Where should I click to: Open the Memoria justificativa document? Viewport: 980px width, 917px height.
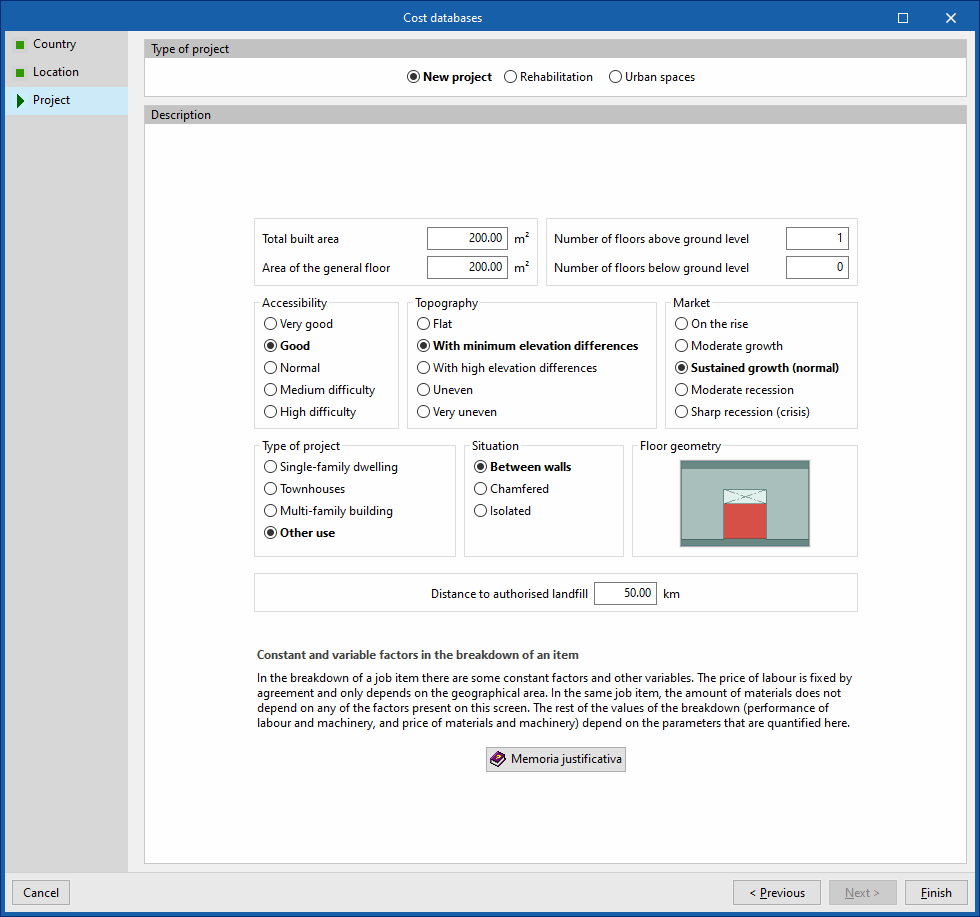556,759
